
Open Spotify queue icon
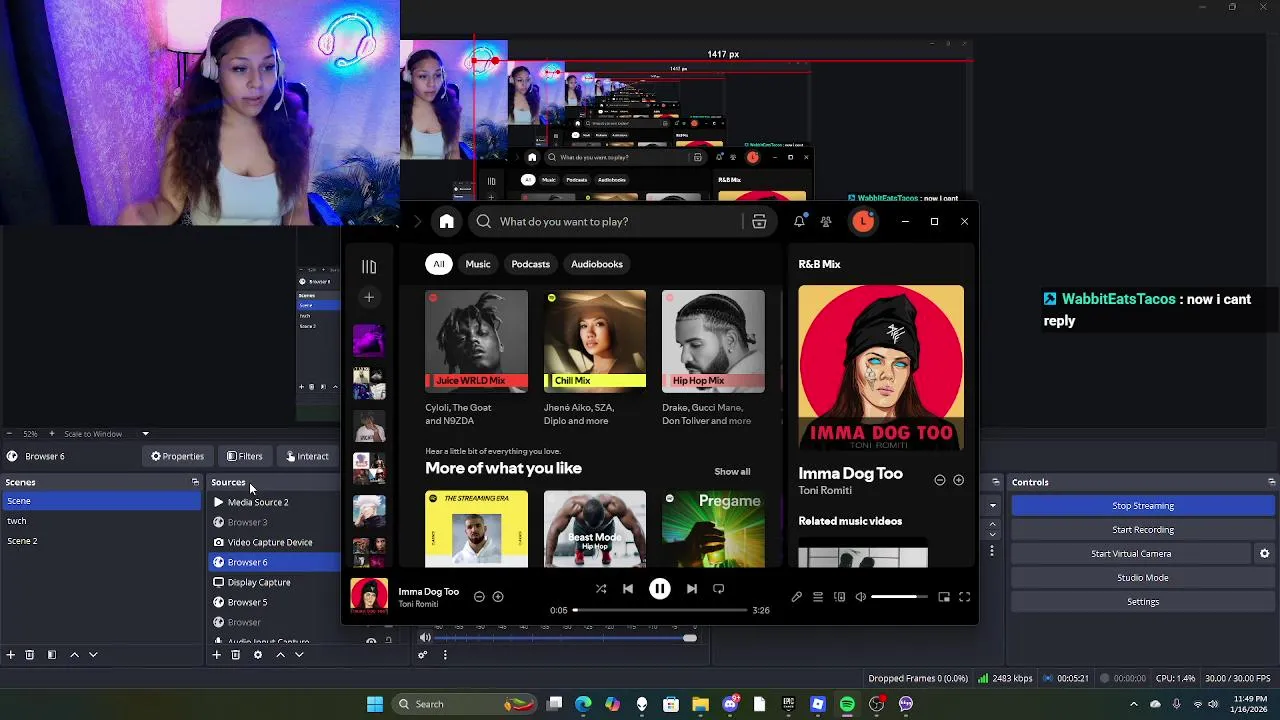click(818, 597)
